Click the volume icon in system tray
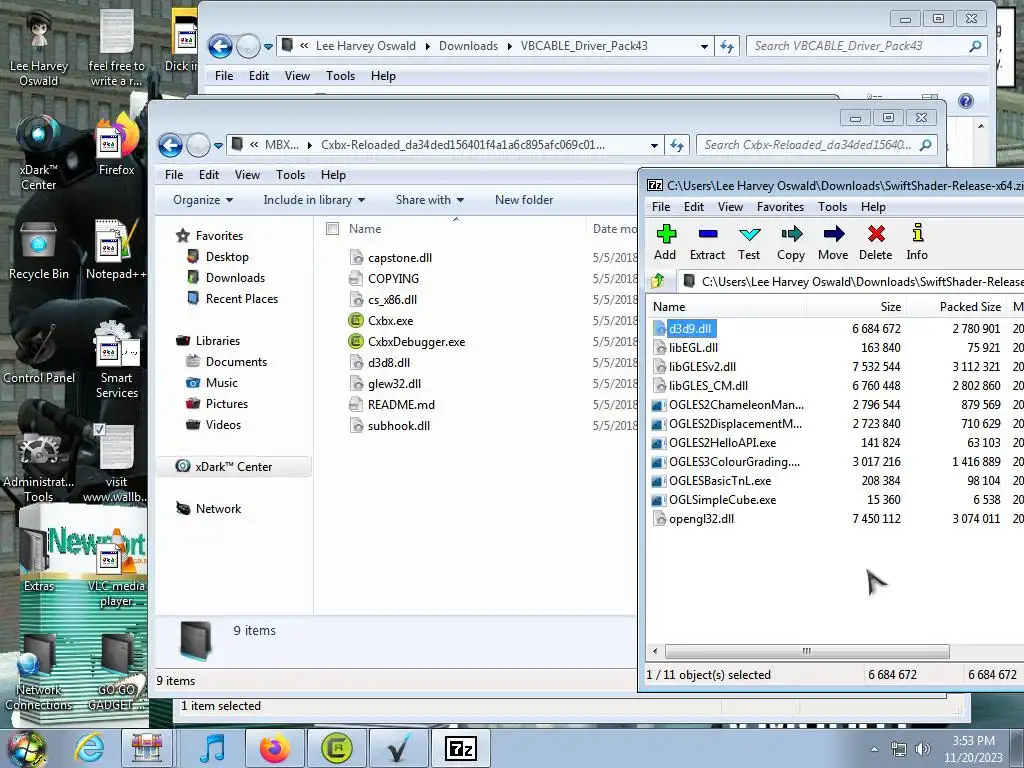This screenshot has width=1024, height=768. [x=923, y=749]
